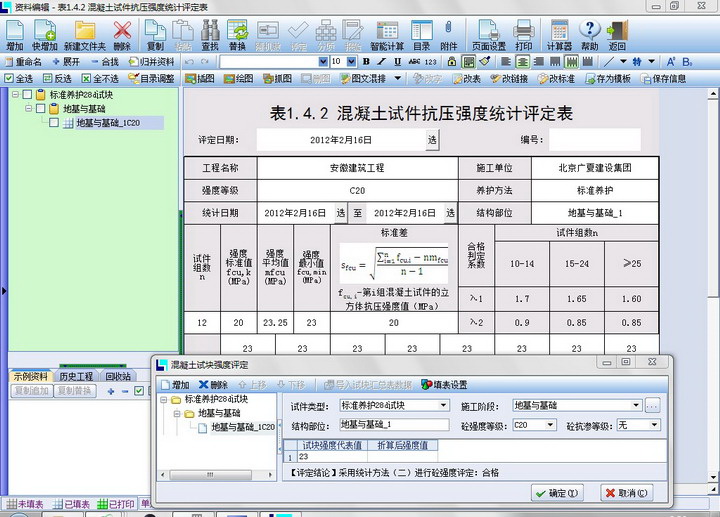Create a new folder with 新建文件夹
Image resolution: width=720 pixels, height=517 pixels.
[84, 35]
